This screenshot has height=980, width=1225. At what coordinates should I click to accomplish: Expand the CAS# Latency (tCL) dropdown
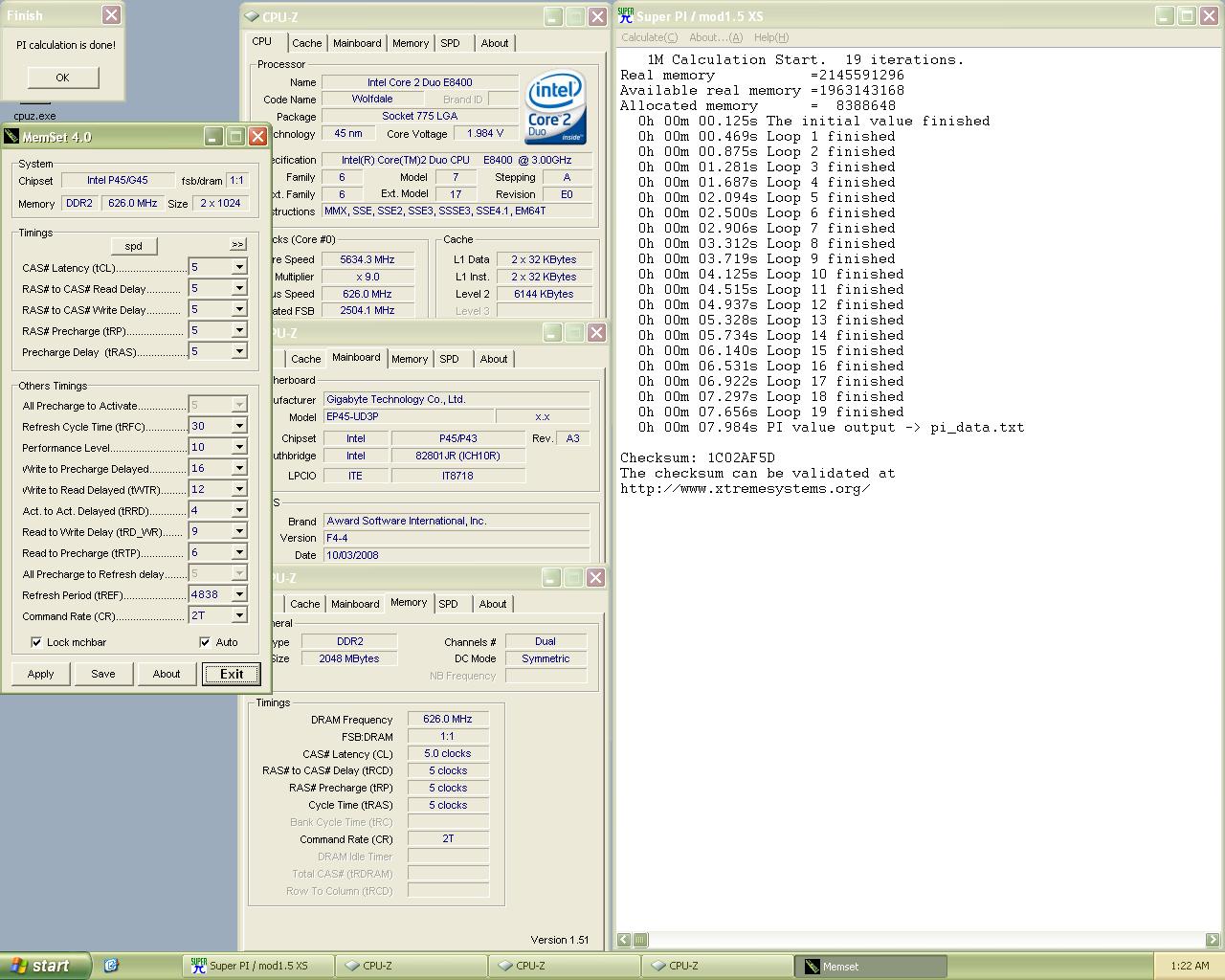pyautogui.click(x=239, y=267)
